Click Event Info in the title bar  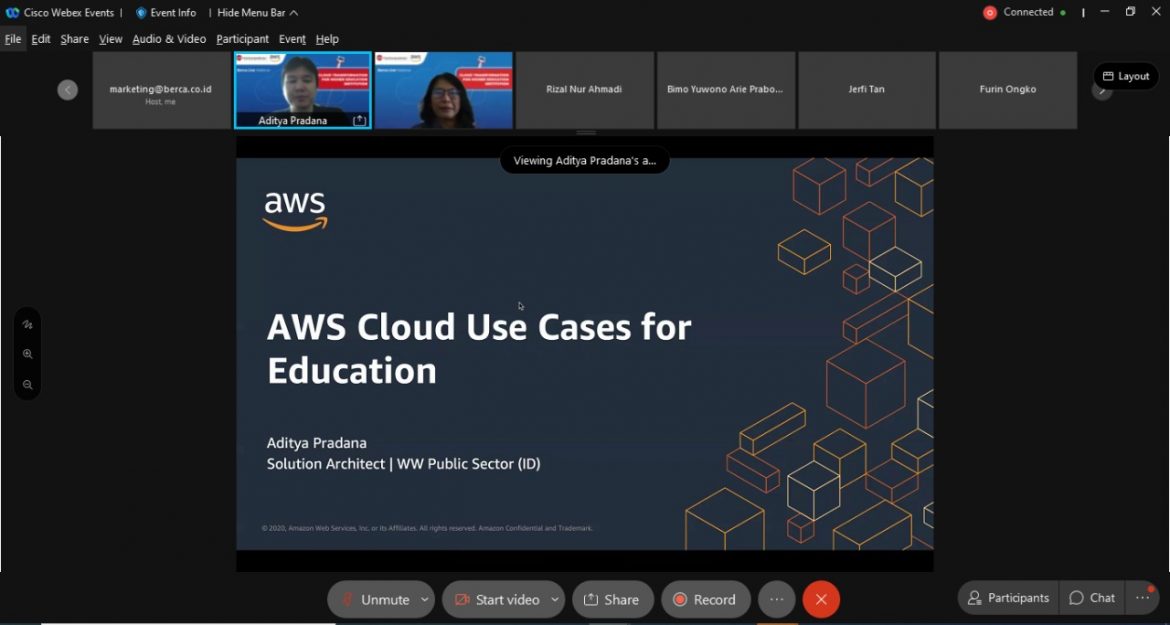click(166, 13)
